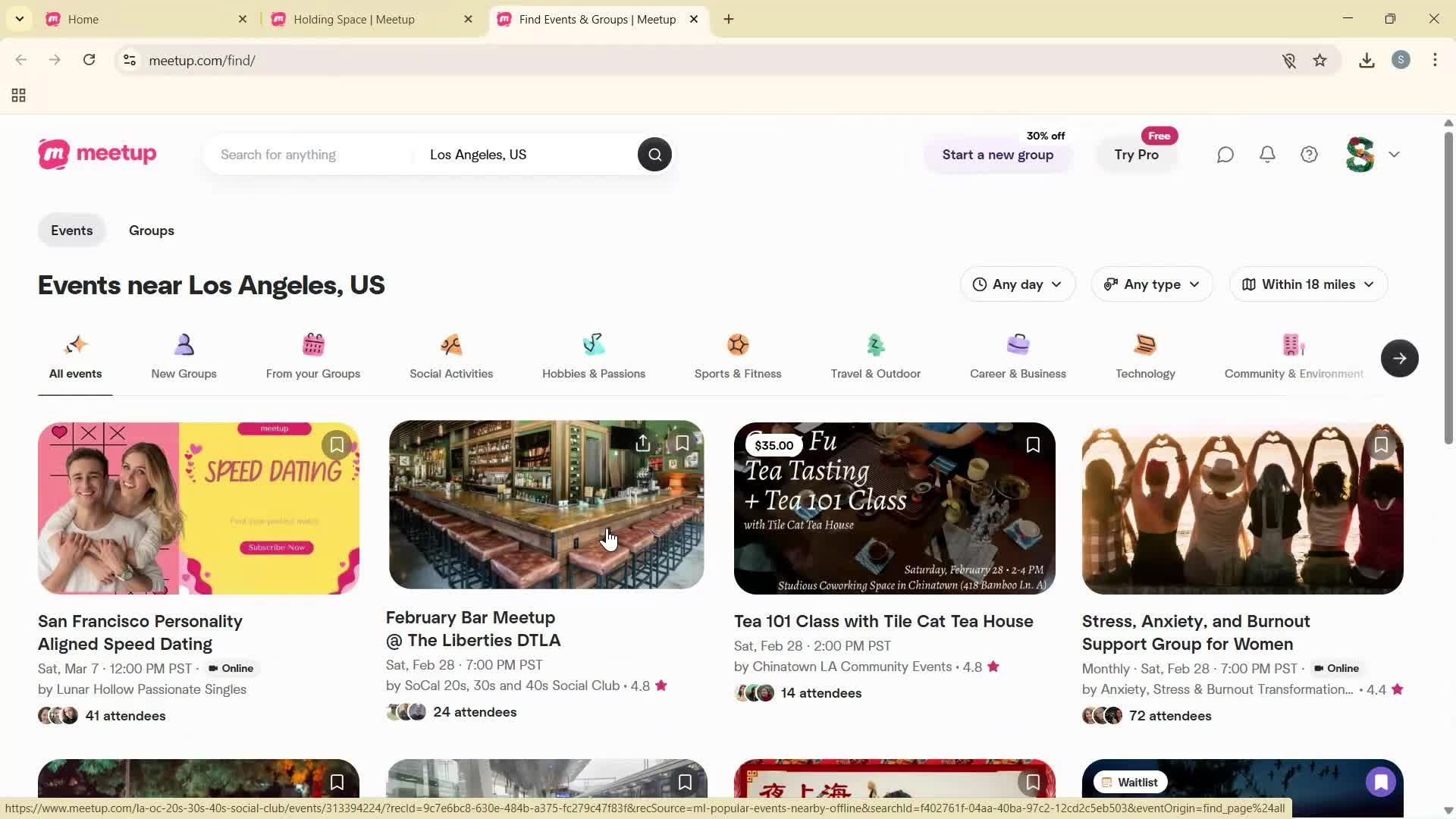Open the messages chat icon
The image size is (1456, 819).
click(x=1225, y=155)
